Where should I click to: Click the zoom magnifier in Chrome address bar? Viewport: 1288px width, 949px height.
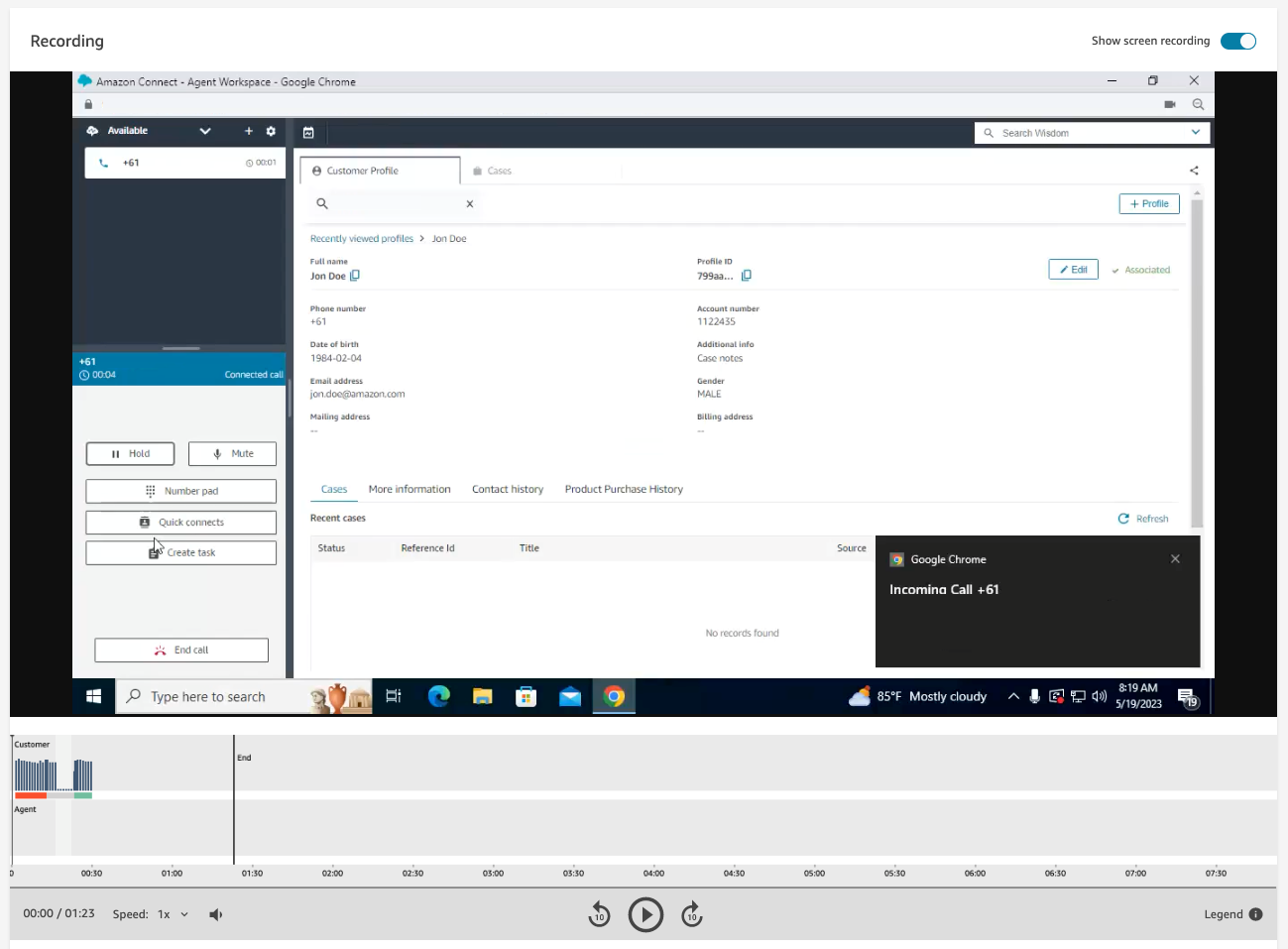(1198, 104)
